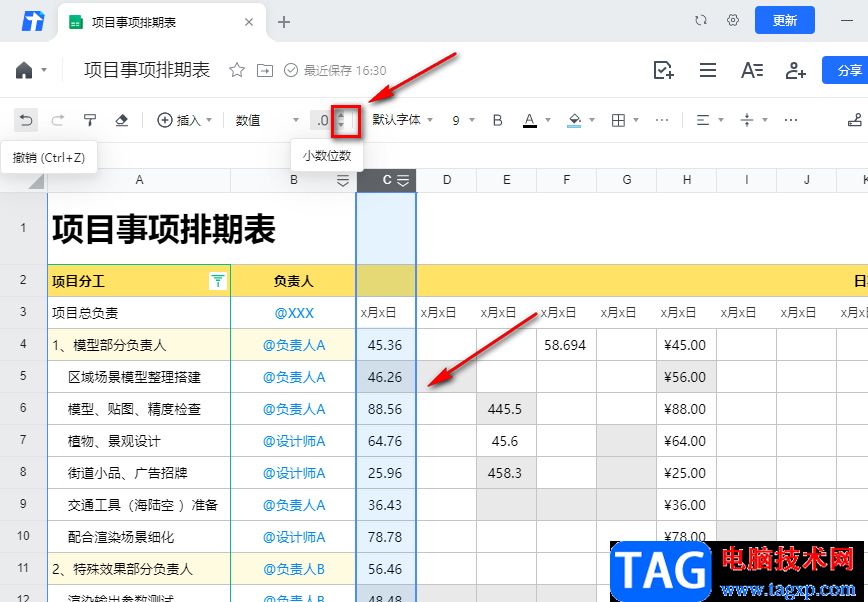Screen dimensions: 868x602
Task: Select cell containing 458.3
Action: click(506, 473)
